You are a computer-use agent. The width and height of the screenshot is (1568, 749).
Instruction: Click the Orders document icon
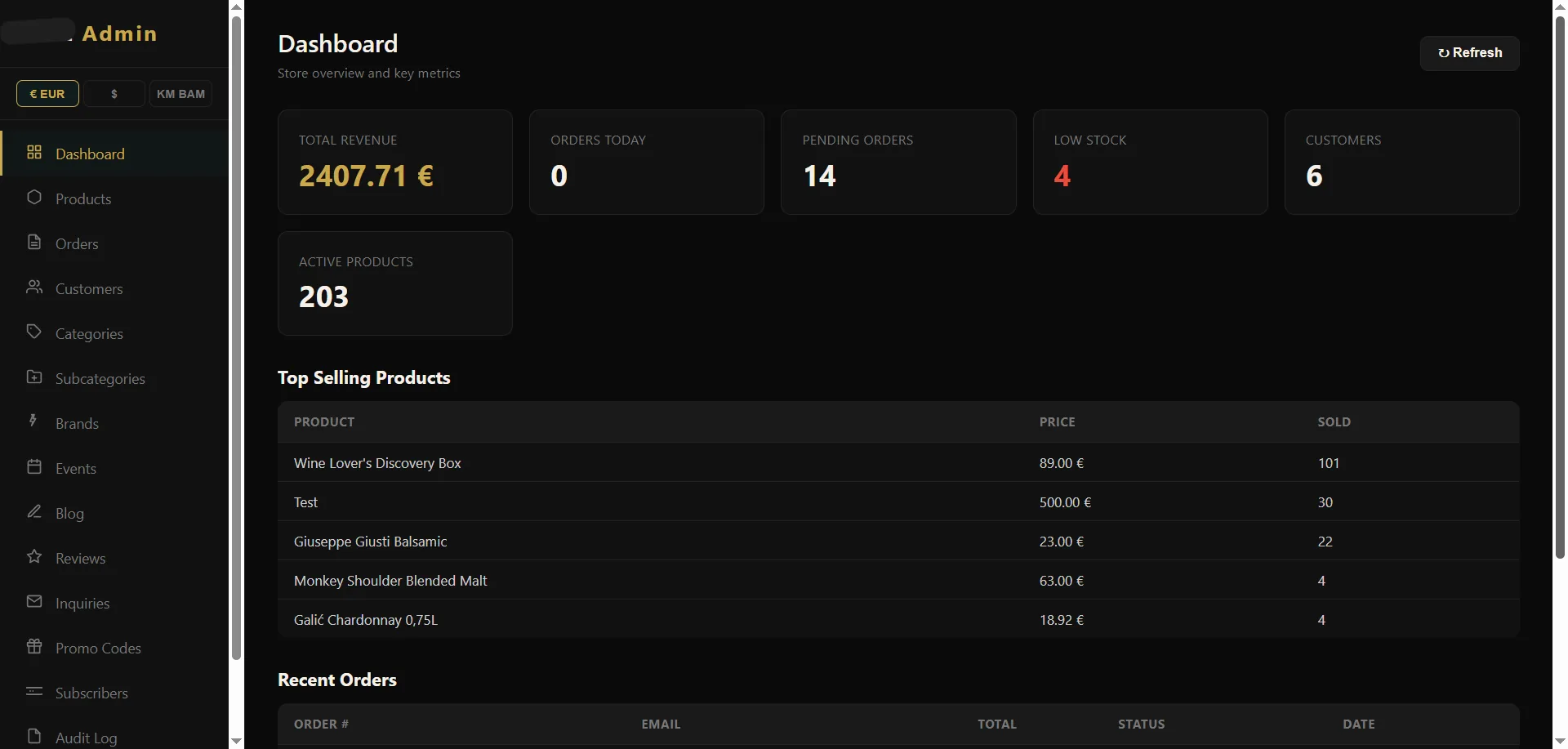tap(34, 243)
